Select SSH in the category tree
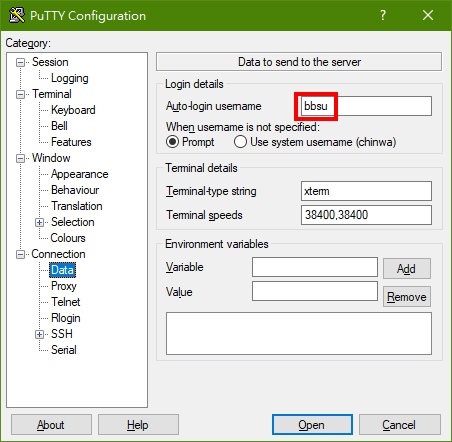 62,334
